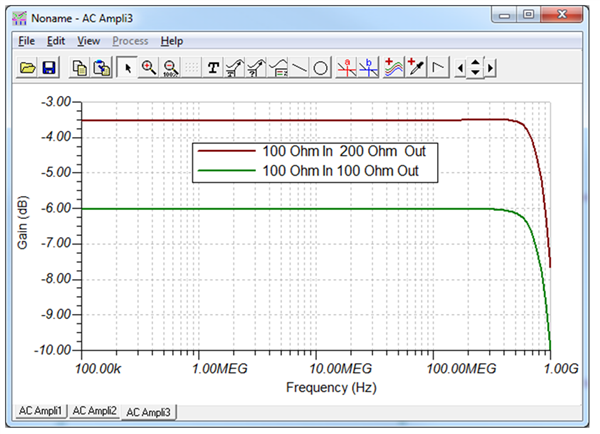Viewport: 600px width, 434px height.
Task: Click the Zoom out 100% magnifier
Action: coord(168,68)
